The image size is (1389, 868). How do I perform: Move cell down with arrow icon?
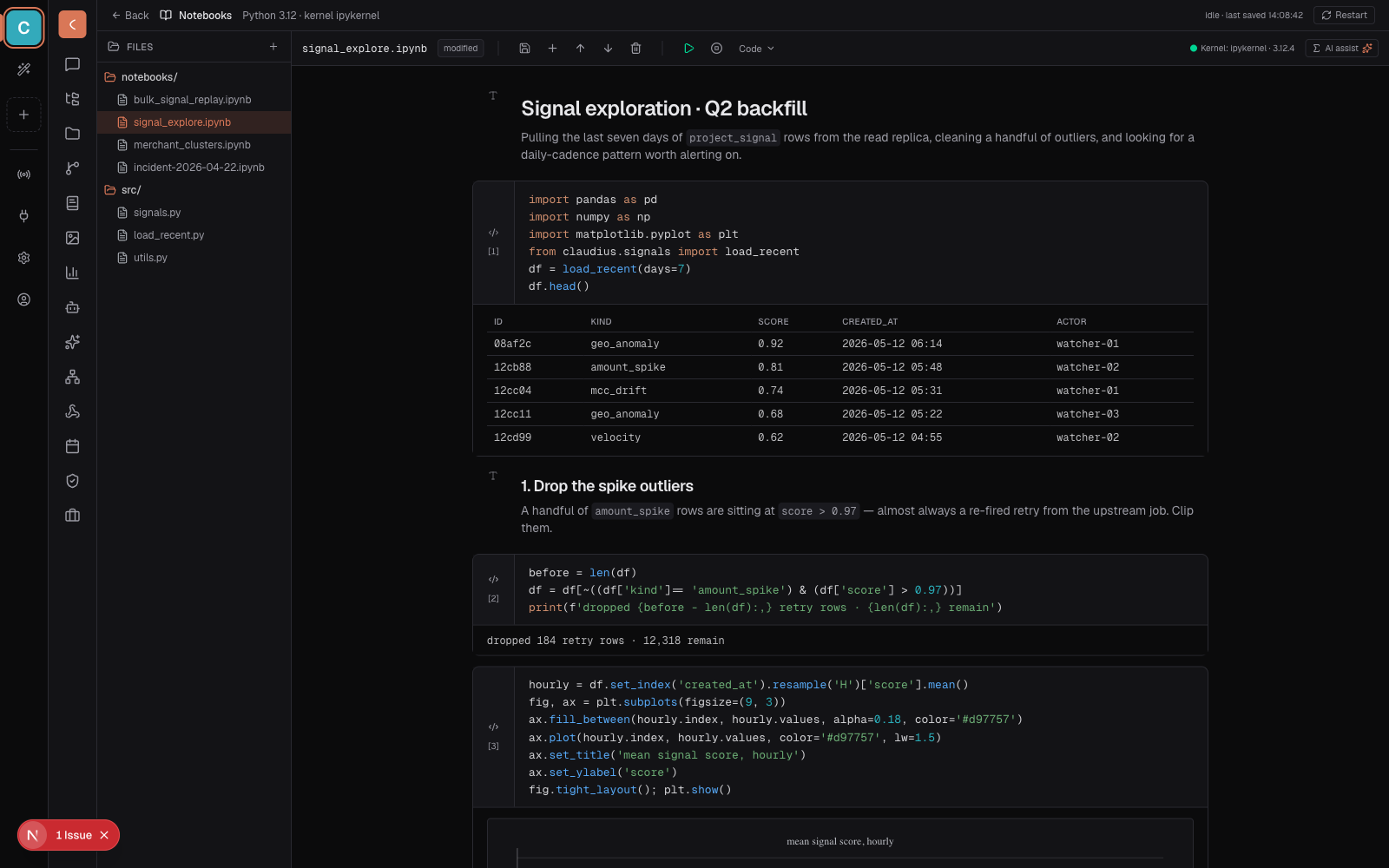pyautogui.click(x=608, y=49)
